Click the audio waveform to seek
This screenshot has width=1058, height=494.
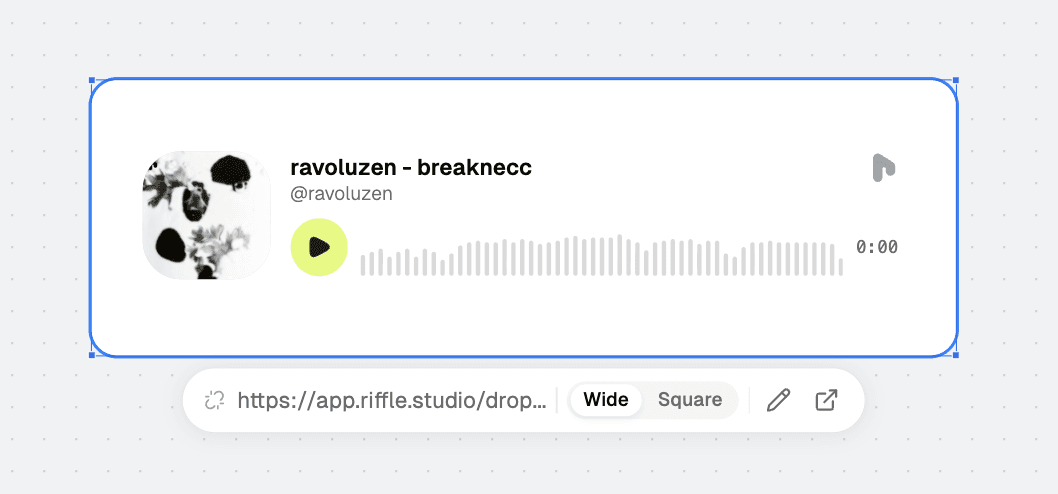tap(601, 255)
